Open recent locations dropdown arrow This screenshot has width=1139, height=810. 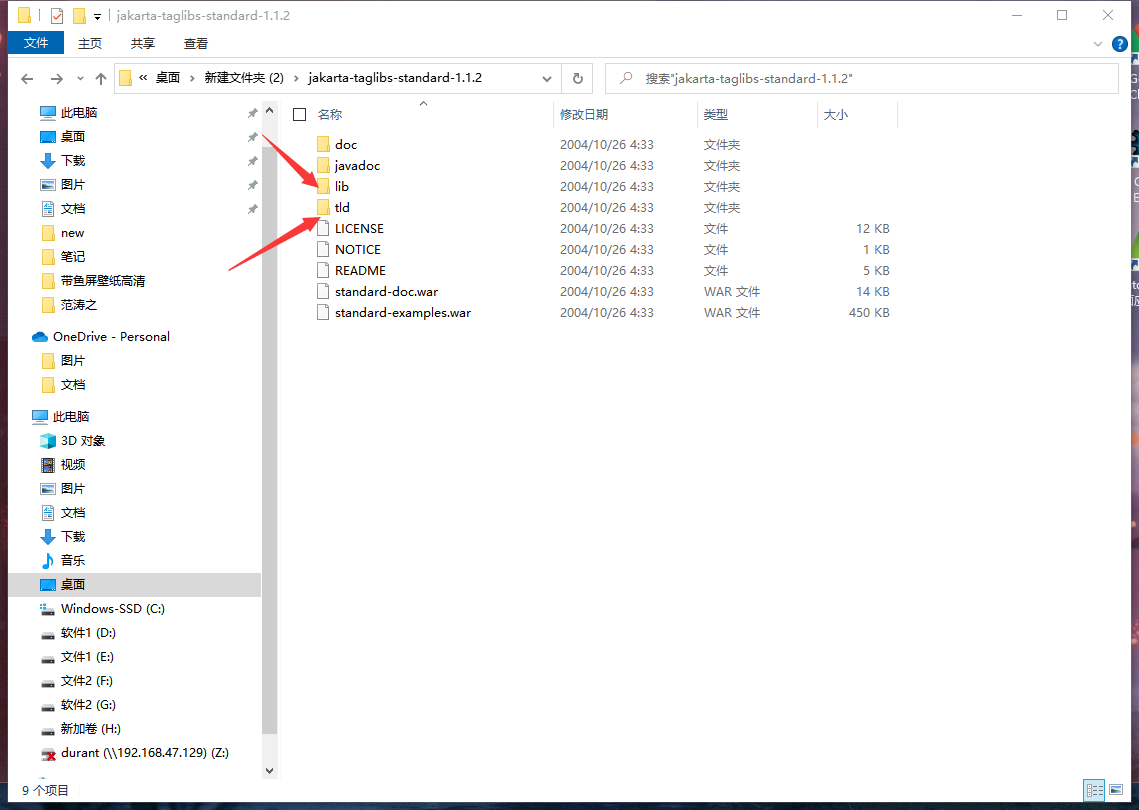tap(80, 78)
